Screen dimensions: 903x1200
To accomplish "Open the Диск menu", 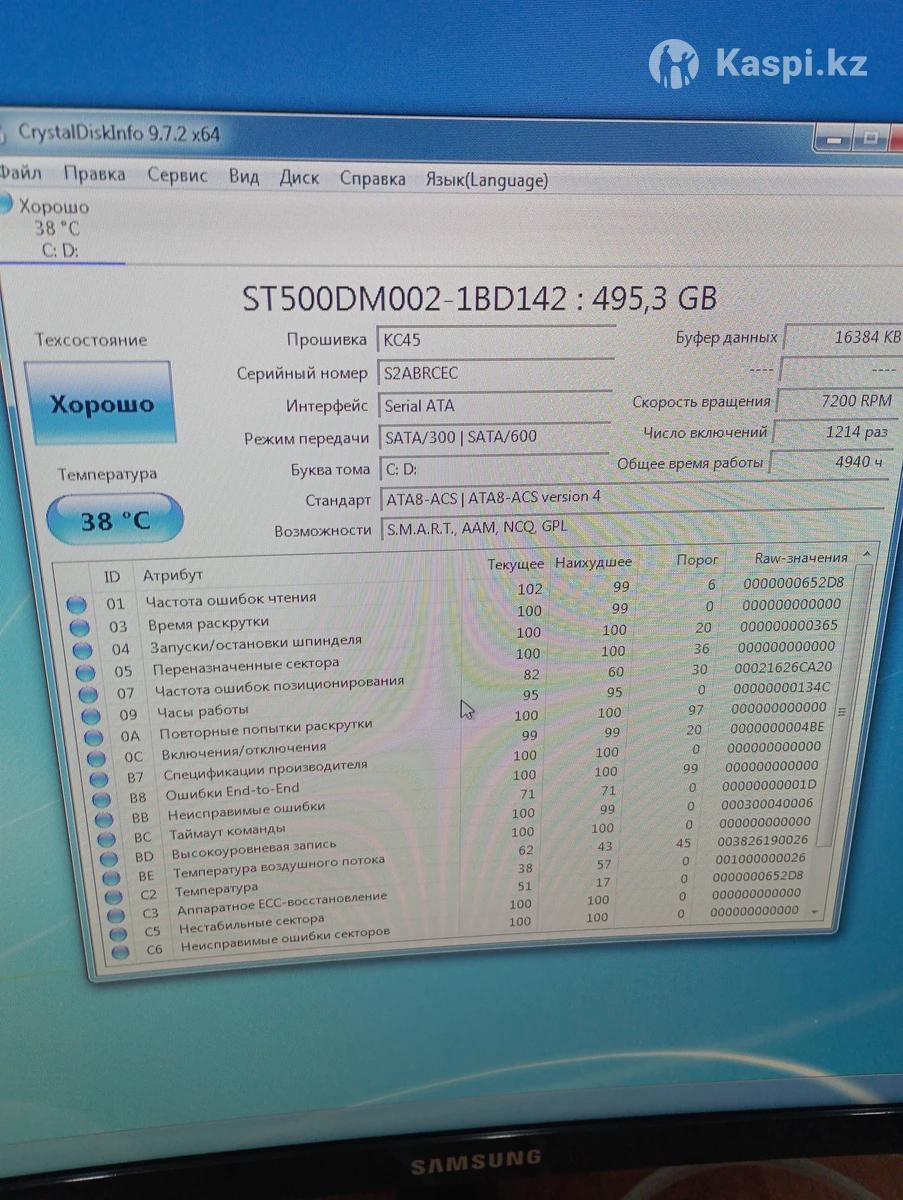I will tap(299, 178).
